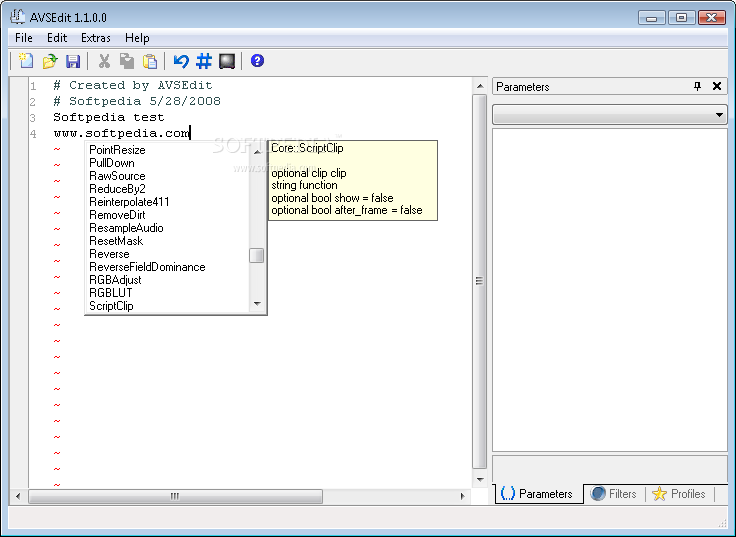This screenshot has height=537, width=736.
Task: Click line 3 'Softpedia test'
Action: tap(109, 117)
